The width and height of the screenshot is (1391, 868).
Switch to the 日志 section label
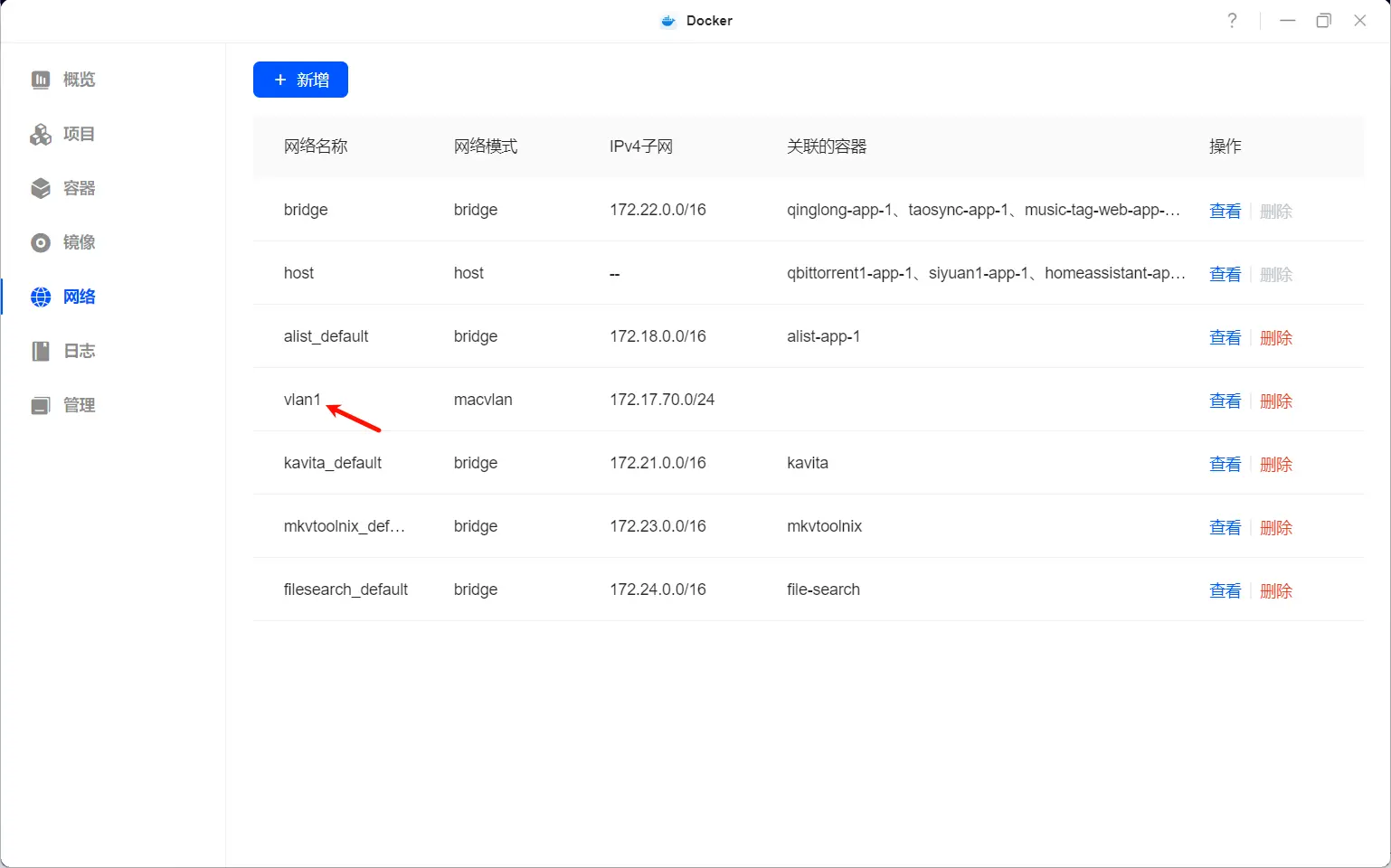tap(80, 351)
